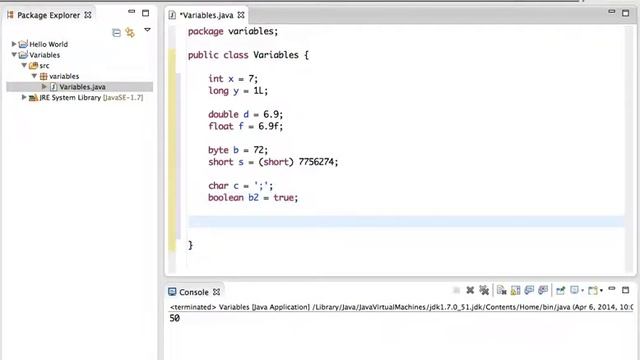Image resolution: width=640 pixels, height=360 pixels.
Task: Click the 'long y = 1L;' line
Action: click(x=238, y=91)
